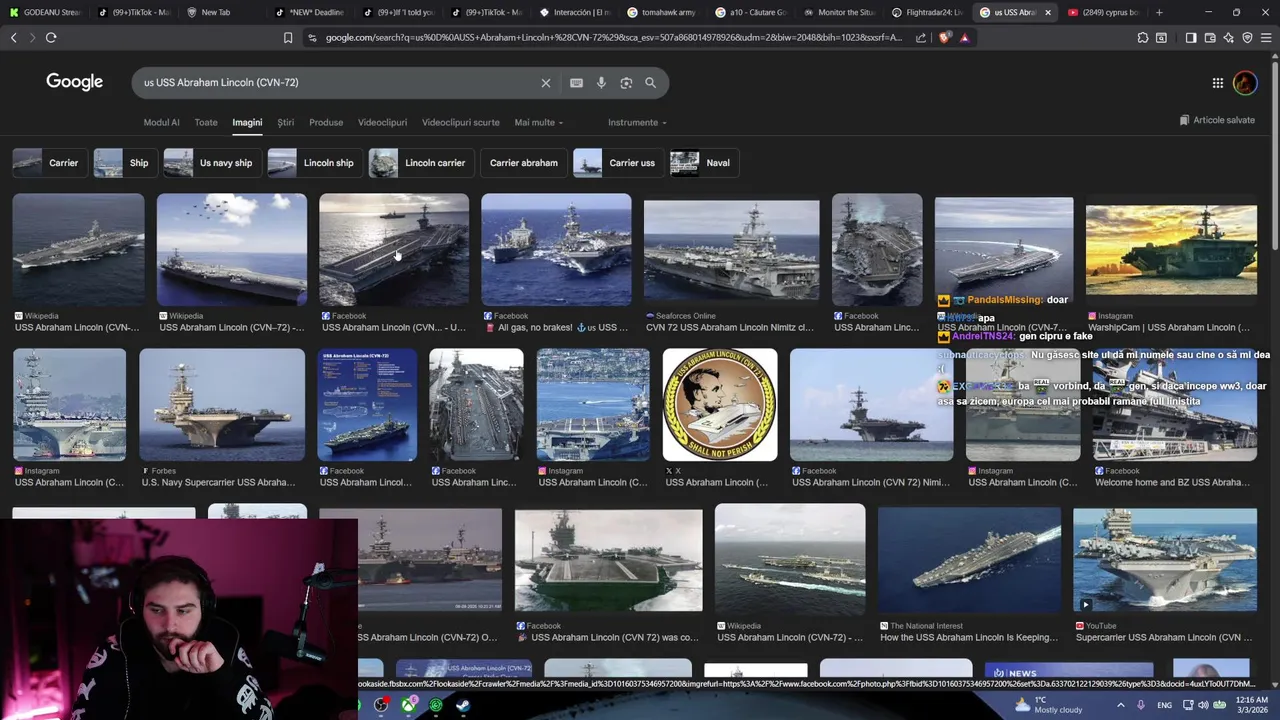Viewport: 1280px width, 720px height.
Task: Open the Leo AI sparkle icon
Action: [x=1228, y=38]
